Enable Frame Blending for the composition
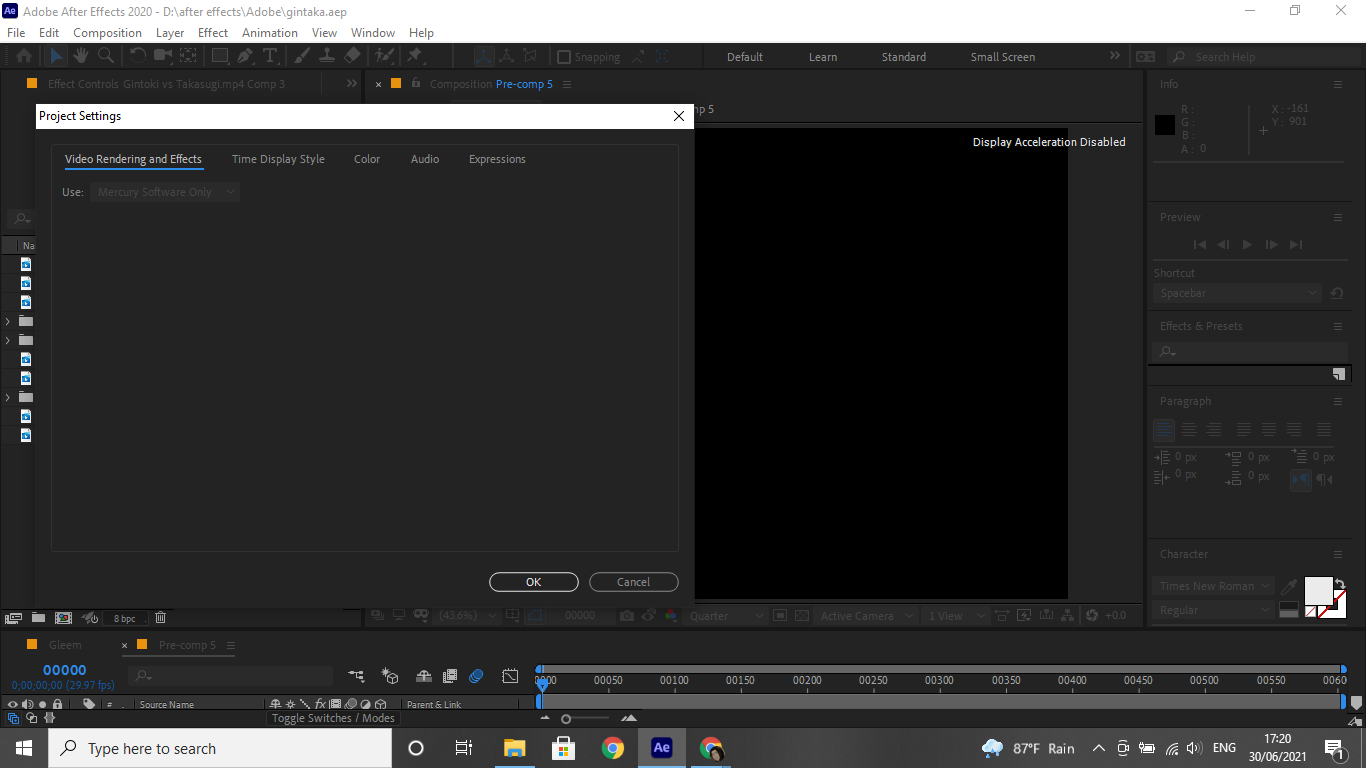This screenshot has width=1366, height=768. coord(450,676)
